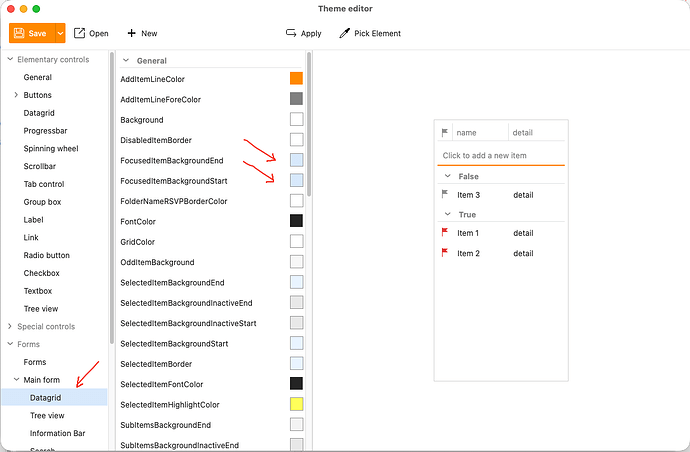
Task: Select the Progressbar tree item
Action: pos(45,131)
